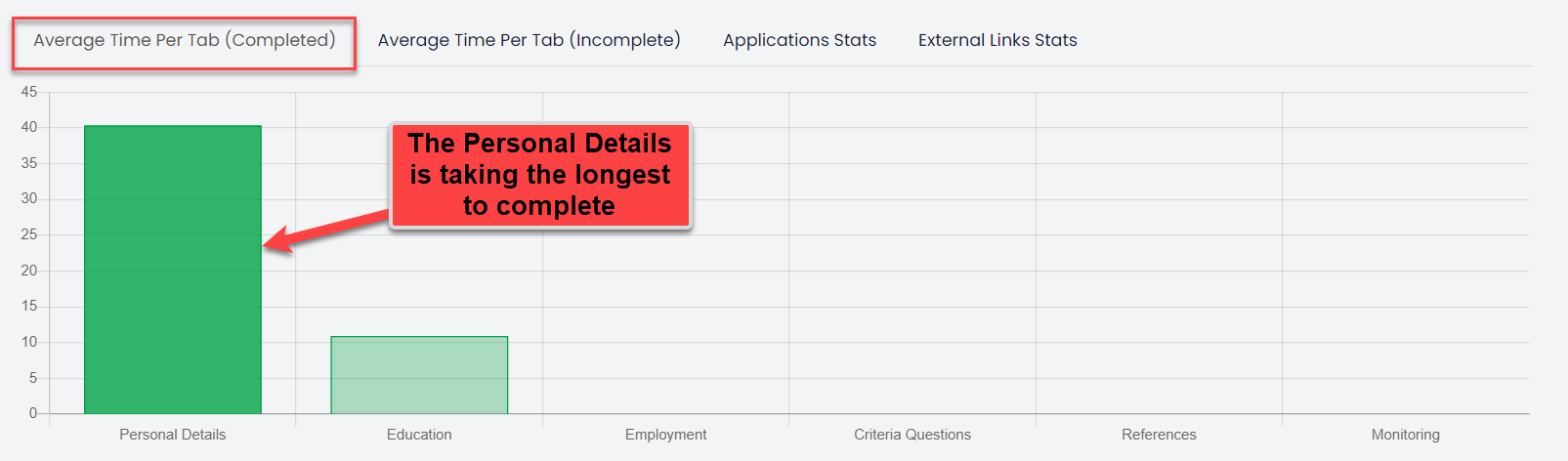Select the External Links Stats tab
1568x461 pixels.
coord(997,40)
